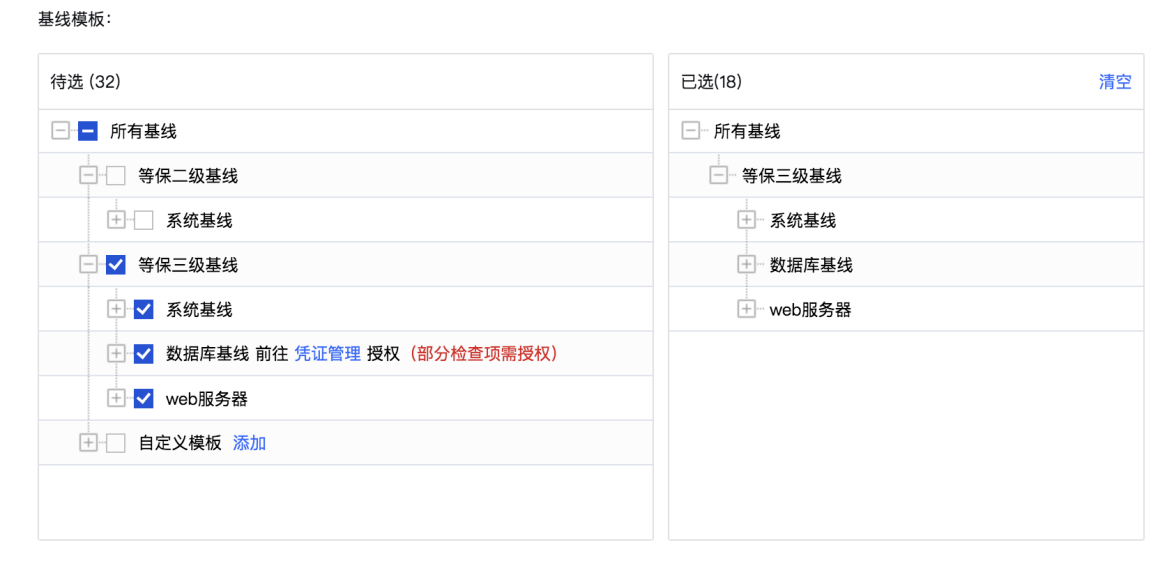Collapse 等保三级基线 in the 待选 tree
The height and width of the screenshot is (563, 1167).
point(88,265)
